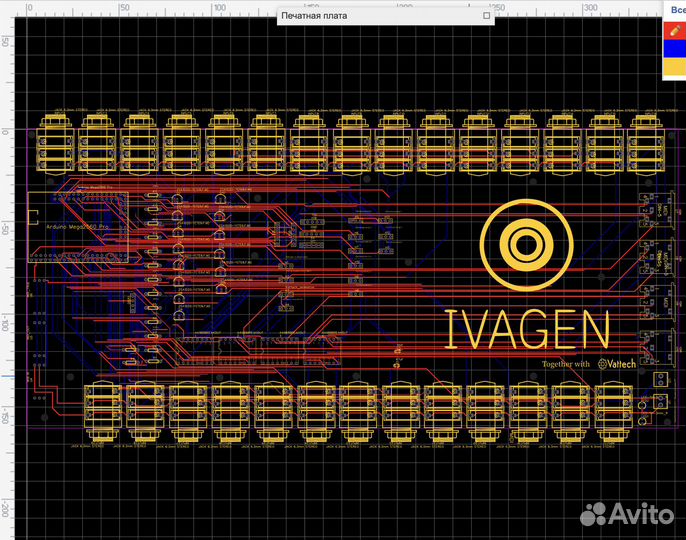Click the 'Together with' text on board
Image resolution: width=686 pixels, height=540 pixels.
point(566,363)
